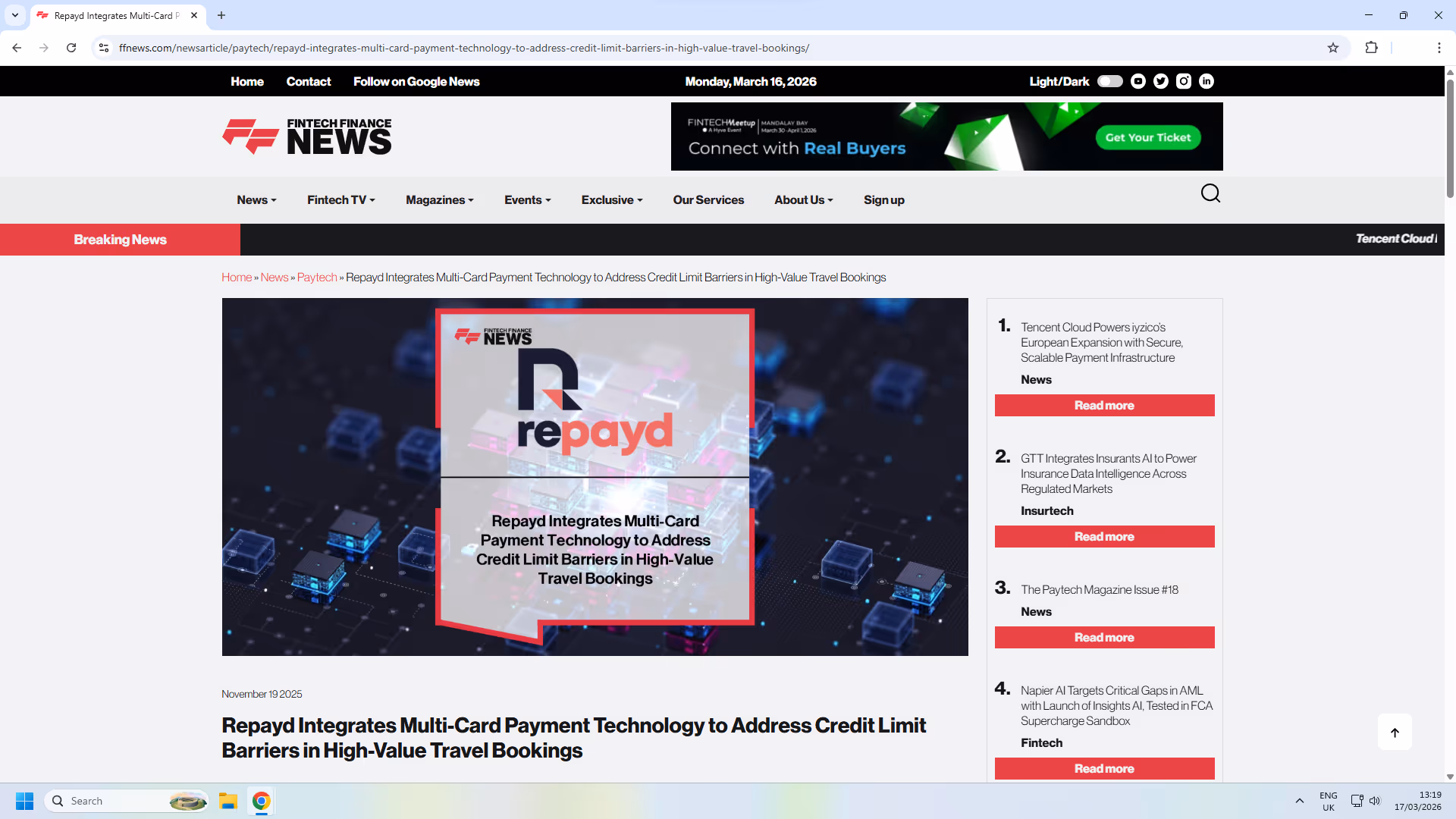Read more on Paytech Magazine Issue #18

pyautogui.click(x=1104, y=638)
